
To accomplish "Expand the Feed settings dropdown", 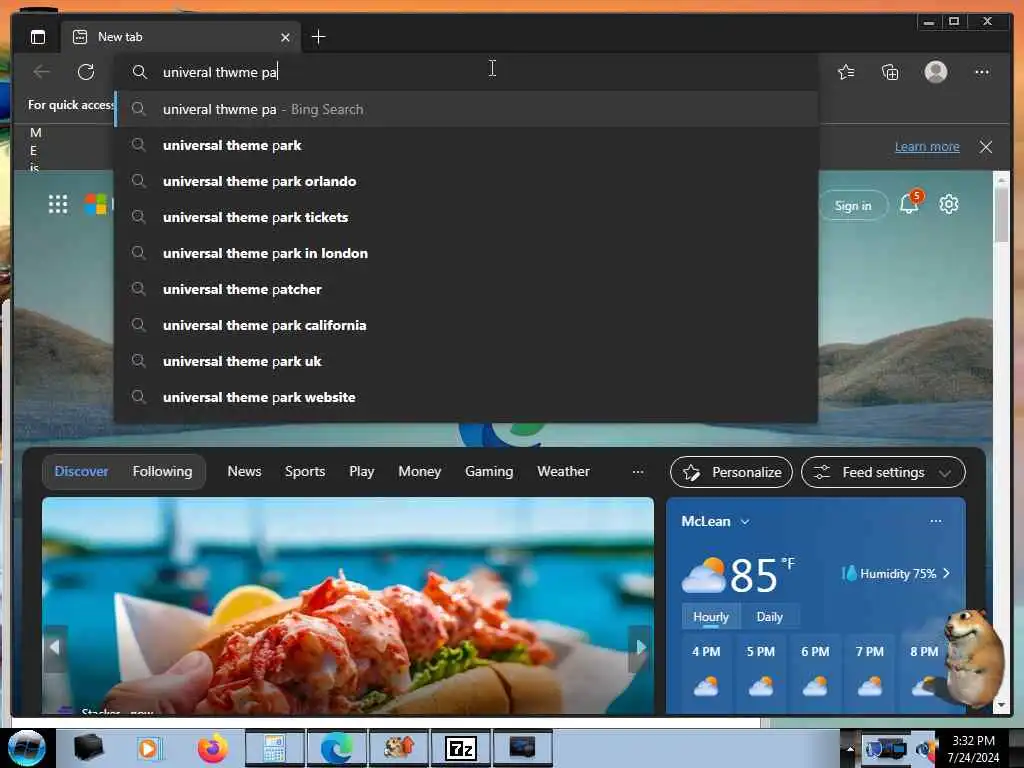I will pos(883,472).
